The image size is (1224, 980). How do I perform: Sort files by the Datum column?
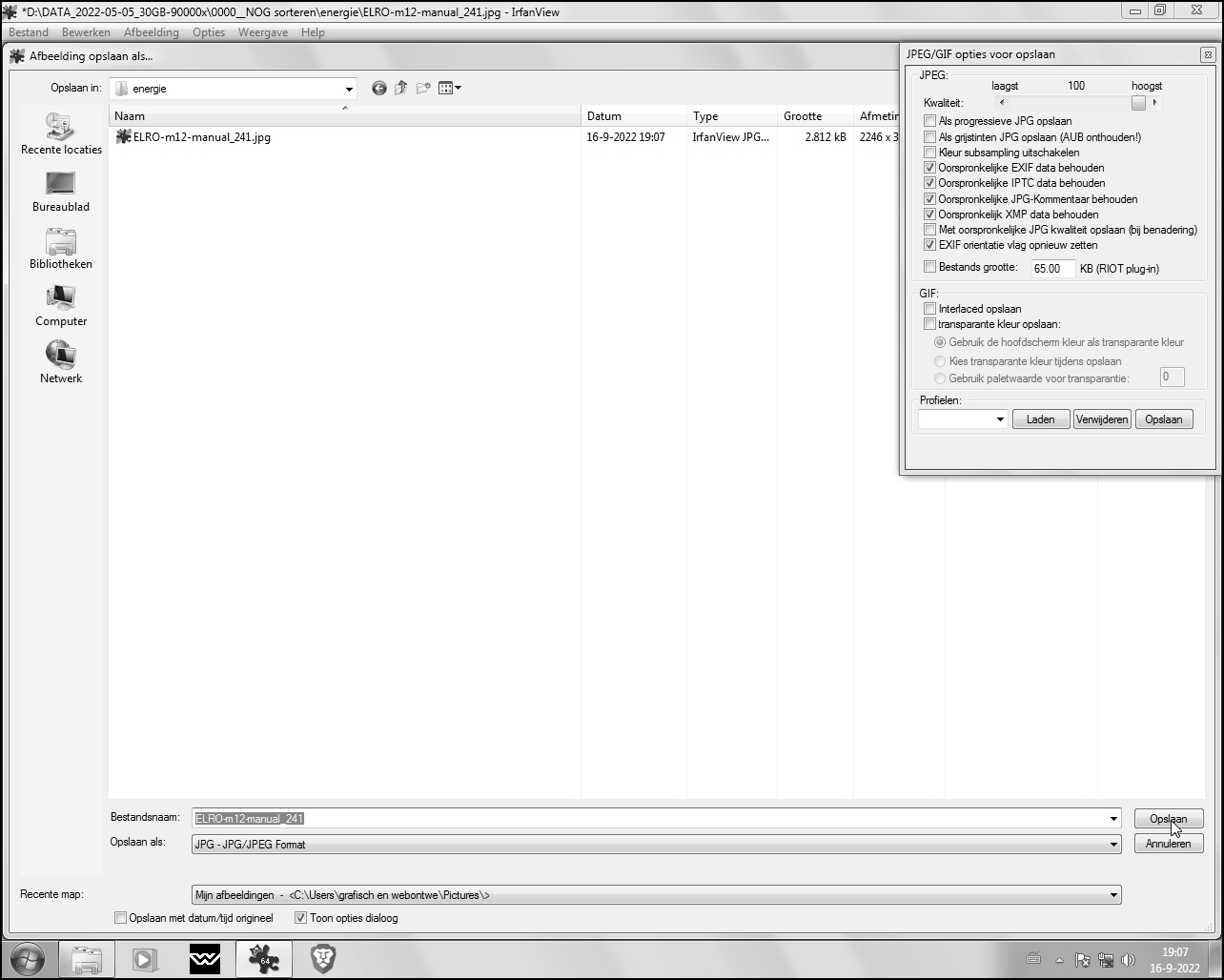[634, 116]
